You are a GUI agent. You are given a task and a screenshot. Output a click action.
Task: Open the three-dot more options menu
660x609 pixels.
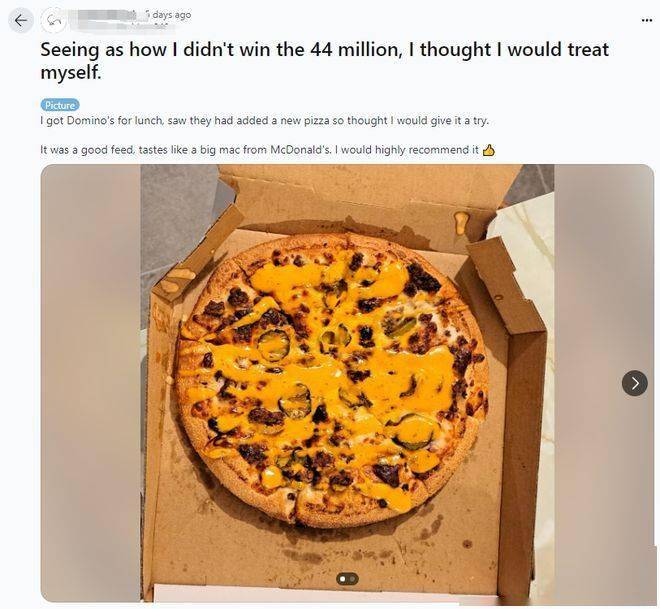[x=647, y=20]
